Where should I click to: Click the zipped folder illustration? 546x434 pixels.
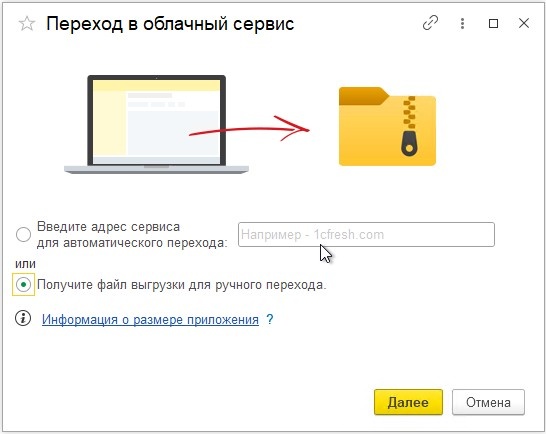coord(387,126)
